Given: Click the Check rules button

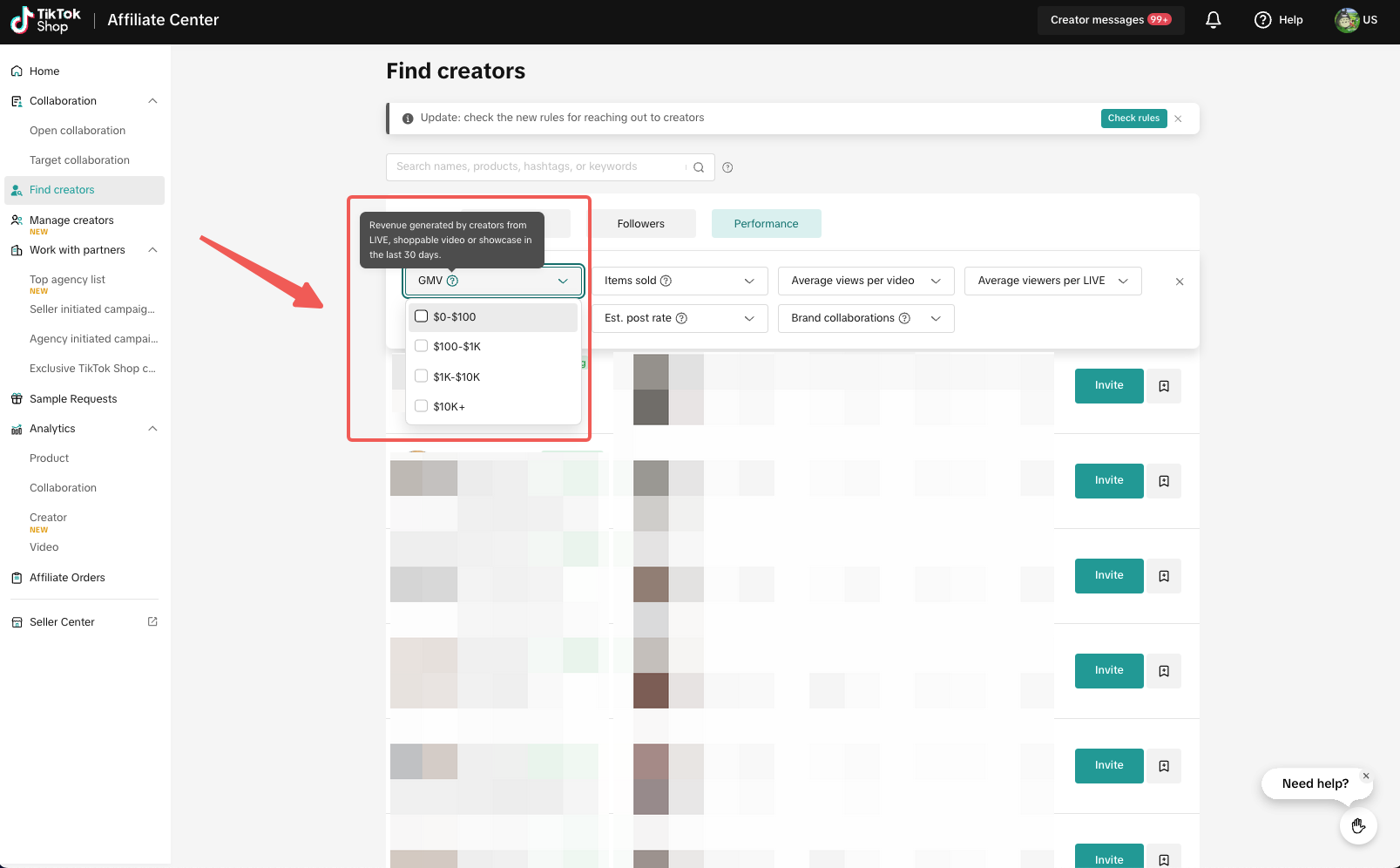Looking at the screenshot, I should [1133, 119].
